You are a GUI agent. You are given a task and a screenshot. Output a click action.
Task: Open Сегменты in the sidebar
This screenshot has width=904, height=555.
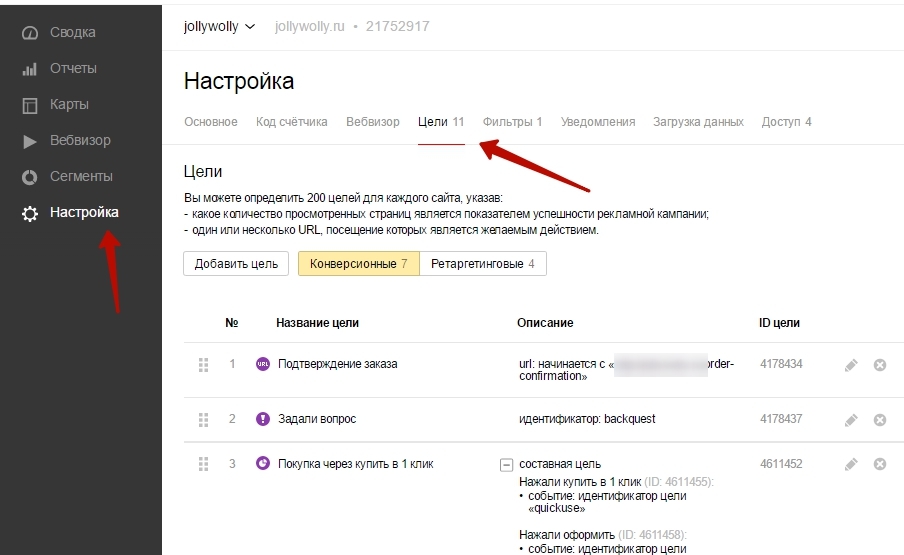[x=80, y=176]
